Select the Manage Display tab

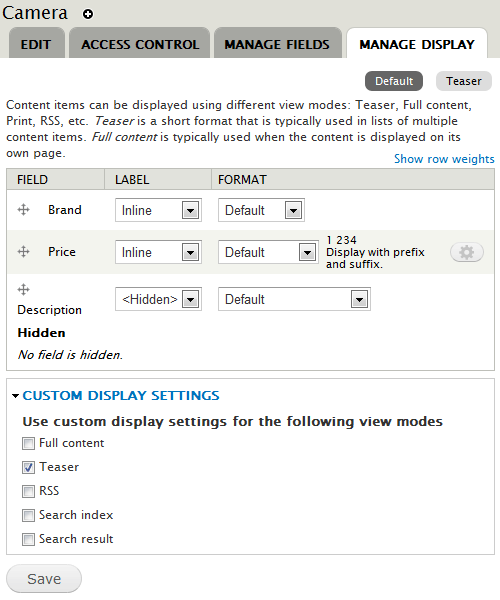pos(417,44)
